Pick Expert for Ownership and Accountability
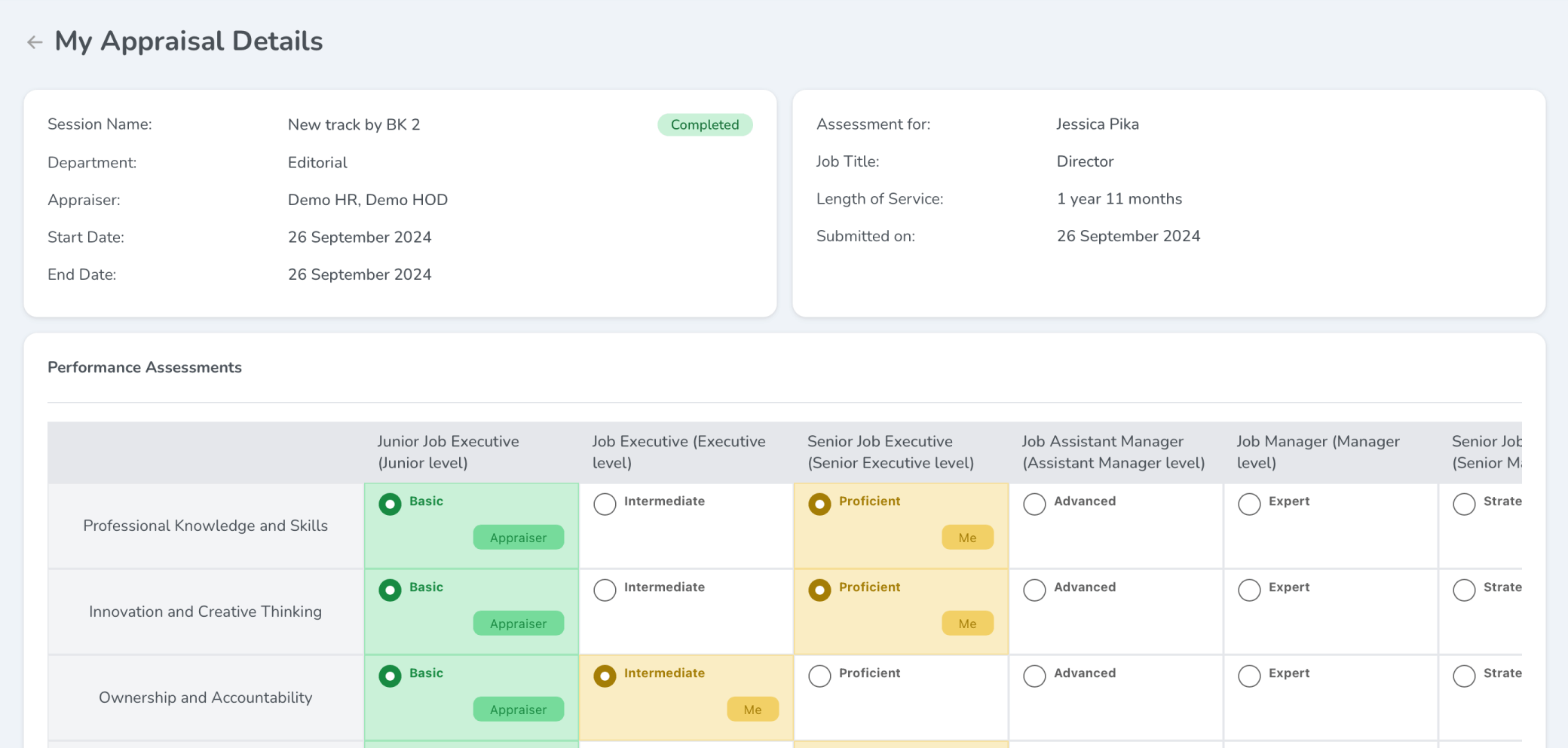 pos(1249,676)
